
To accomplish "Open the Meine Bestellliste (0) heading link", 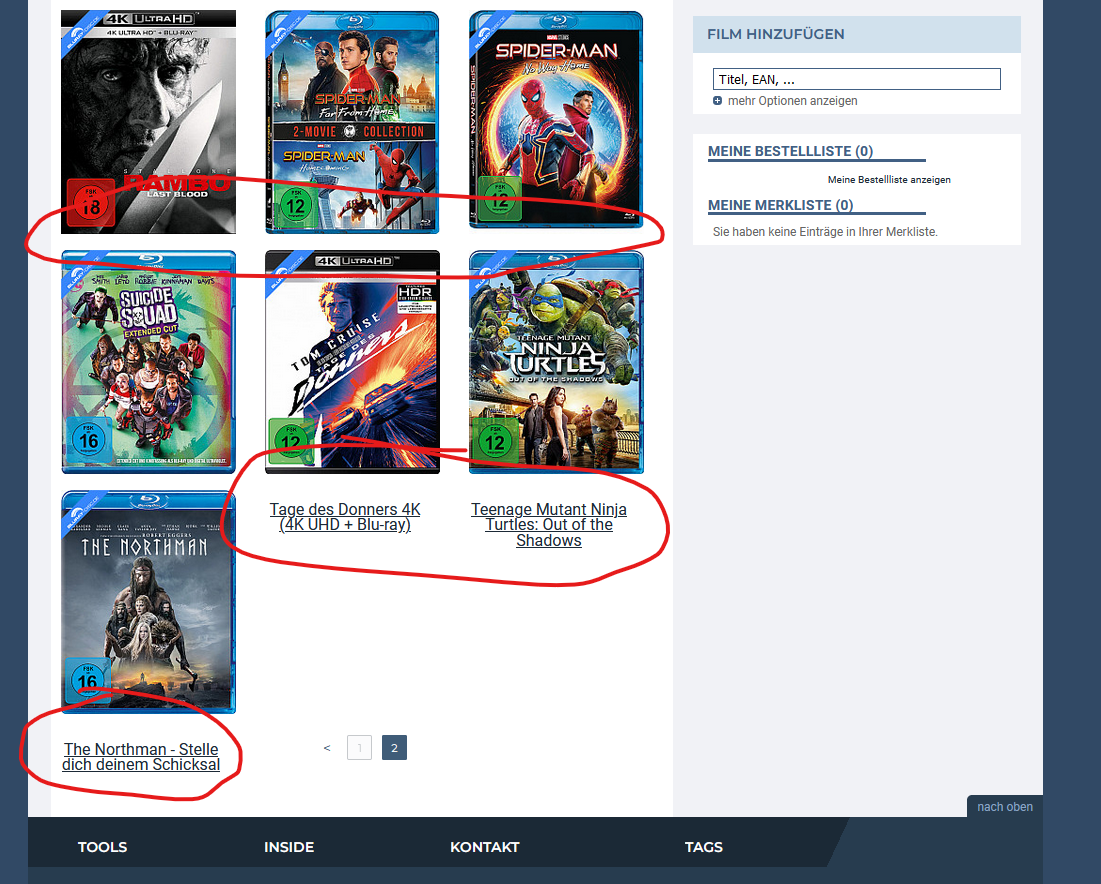I will 791,151.
